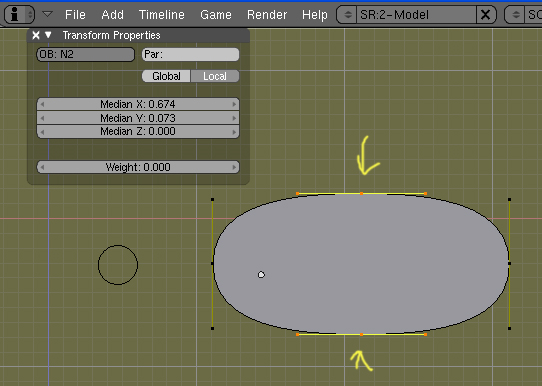Click the Par: parent field
The height and width of the screenshot is (386, 542).
coord(190,55)
